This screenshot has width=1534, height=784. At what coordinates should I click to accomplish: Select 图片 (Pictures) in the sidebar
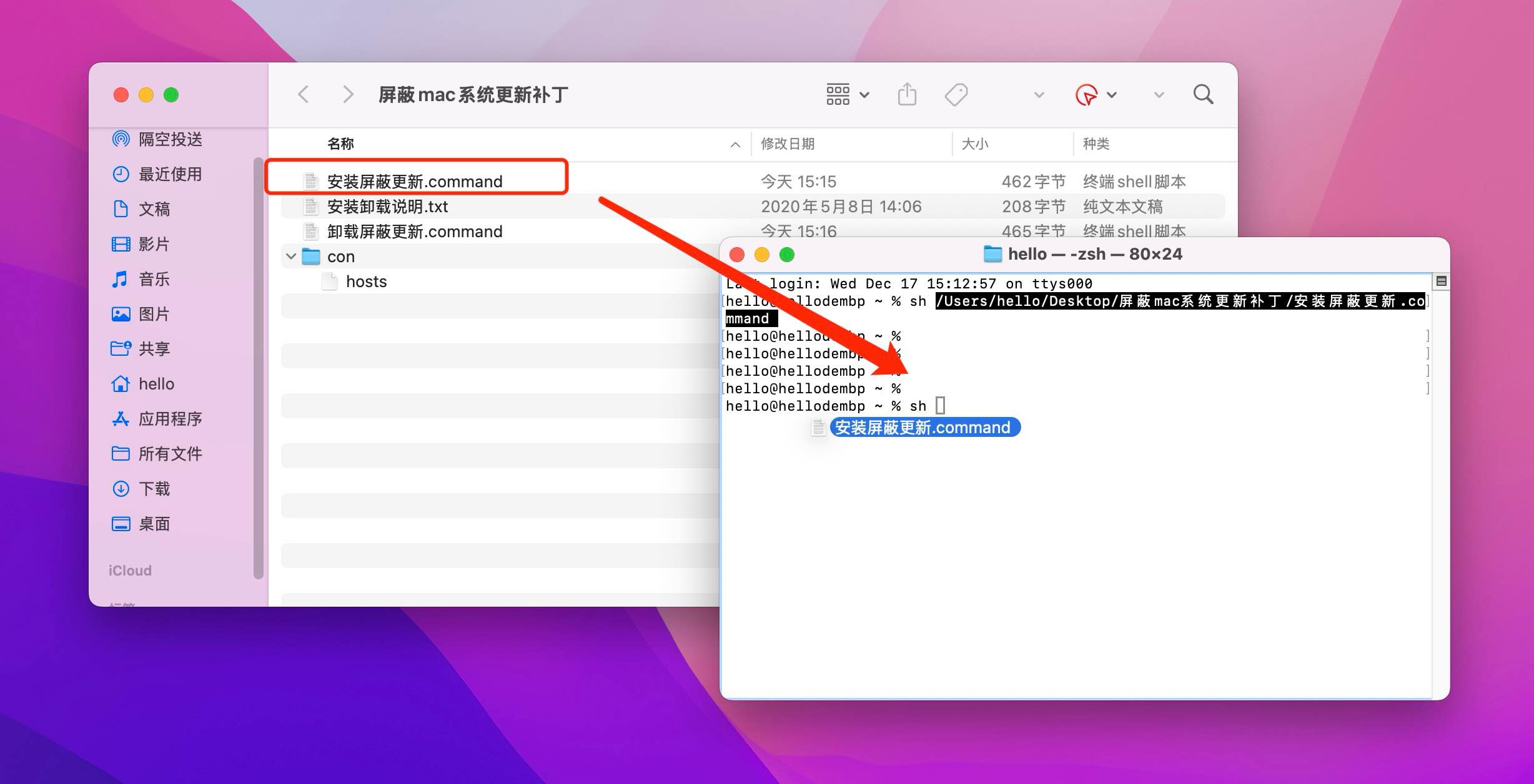click(153, 314)
